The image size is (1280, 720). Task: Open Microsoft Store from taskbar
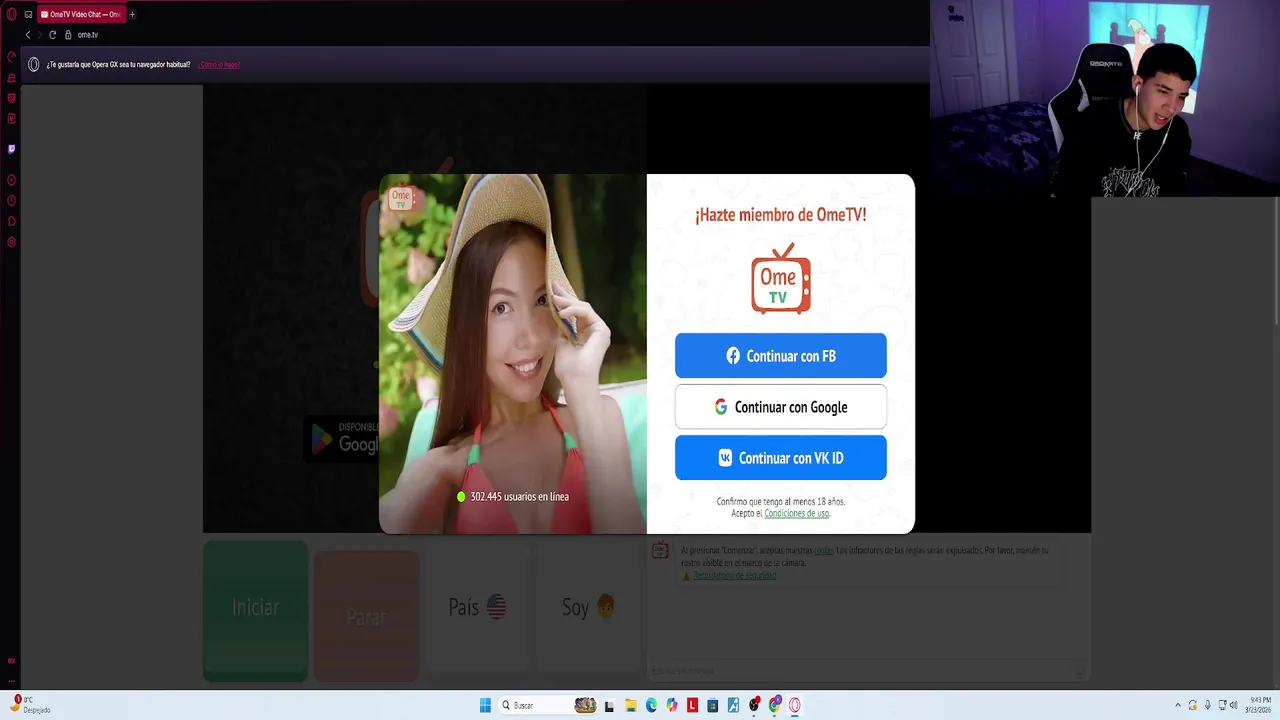click(x=712, y=705)
